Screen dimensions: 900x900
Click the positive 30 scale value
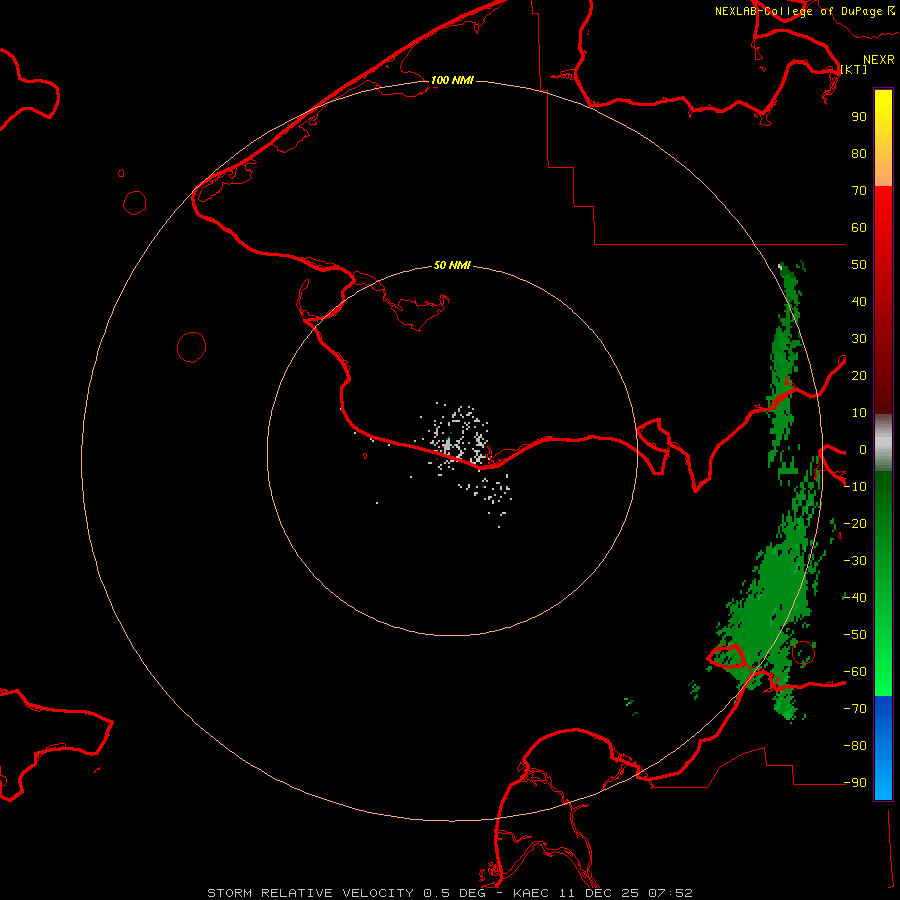tap(859, 339)
